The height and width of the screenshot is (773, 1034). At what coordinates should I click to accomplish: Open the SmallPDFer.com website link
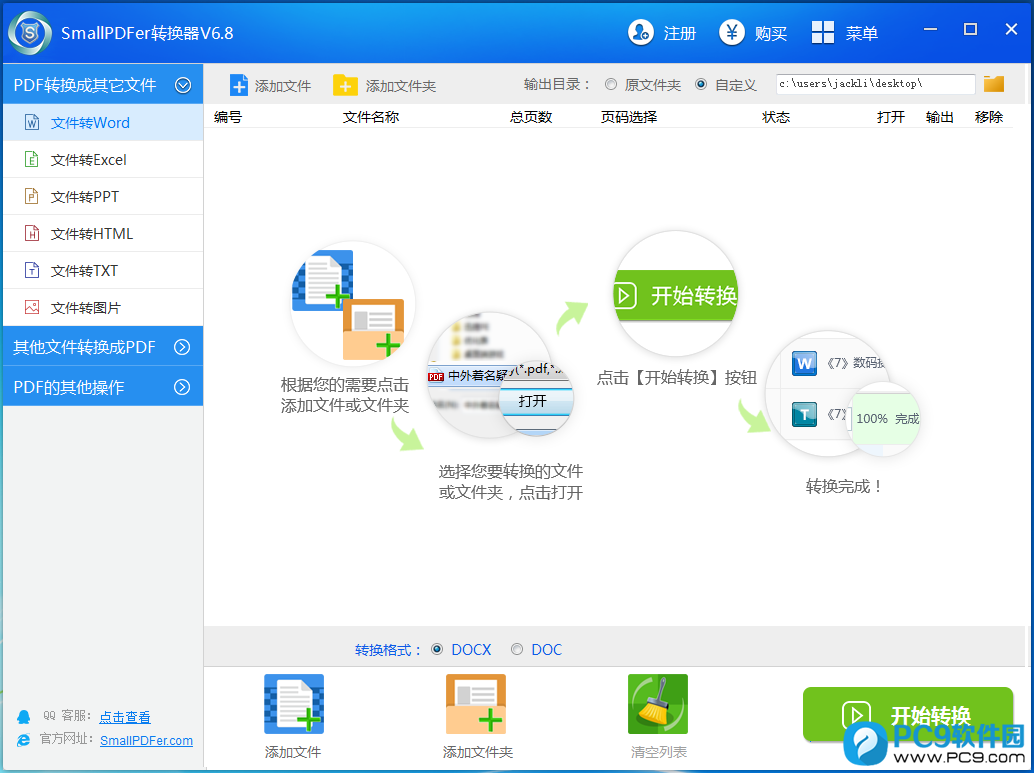coord(146,741)
